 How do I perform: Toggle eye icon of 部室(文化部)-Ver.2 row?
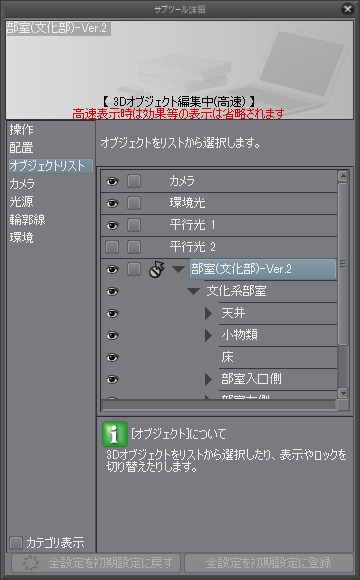tap(112, 270)
